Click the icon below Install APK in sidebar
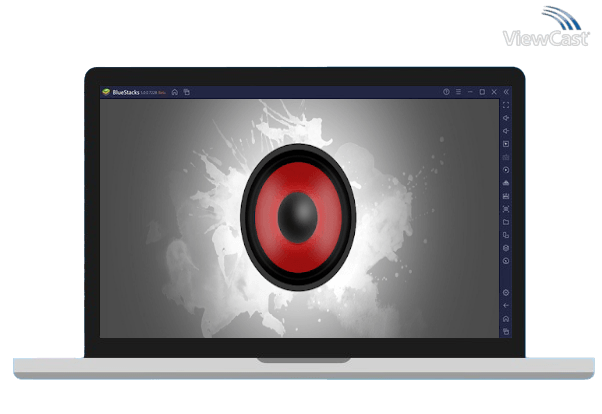This screenshot has width=602, height=414. [506, 196]
